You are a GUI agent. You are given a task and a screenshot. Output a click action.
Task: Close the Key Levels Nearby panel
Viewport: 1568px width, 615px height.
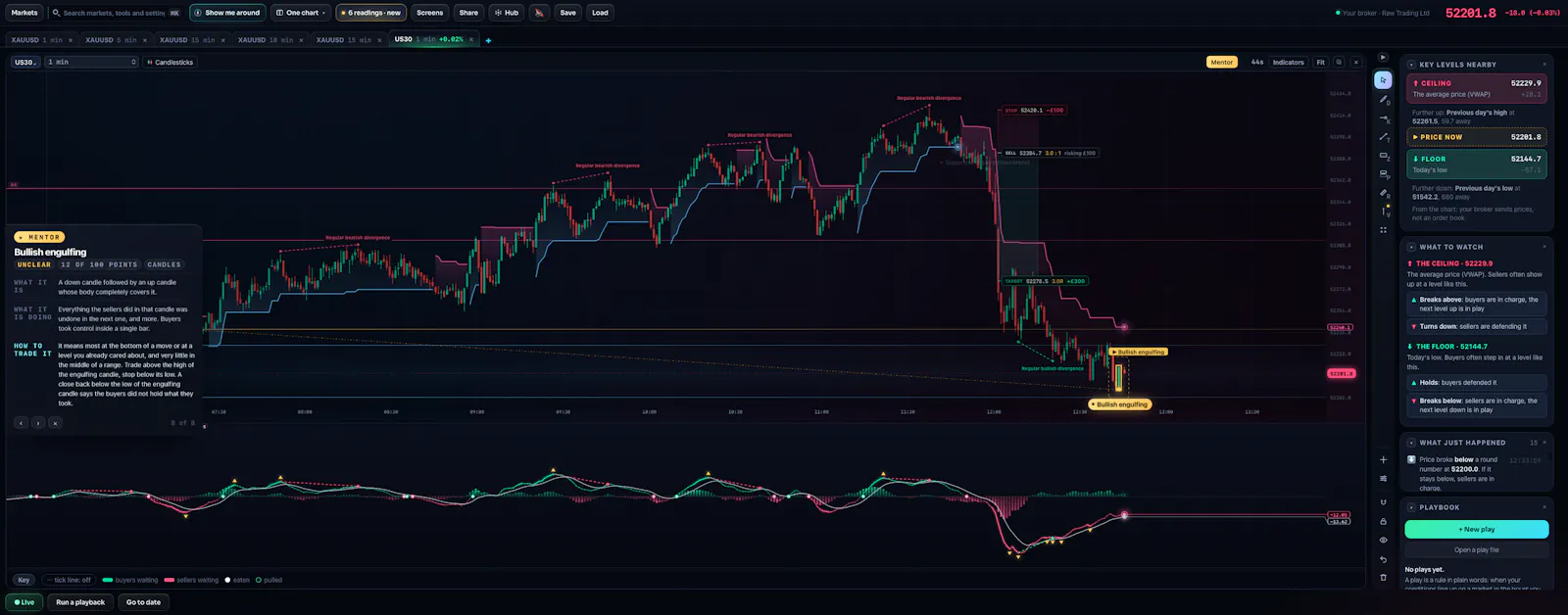tap(1543, 65)
